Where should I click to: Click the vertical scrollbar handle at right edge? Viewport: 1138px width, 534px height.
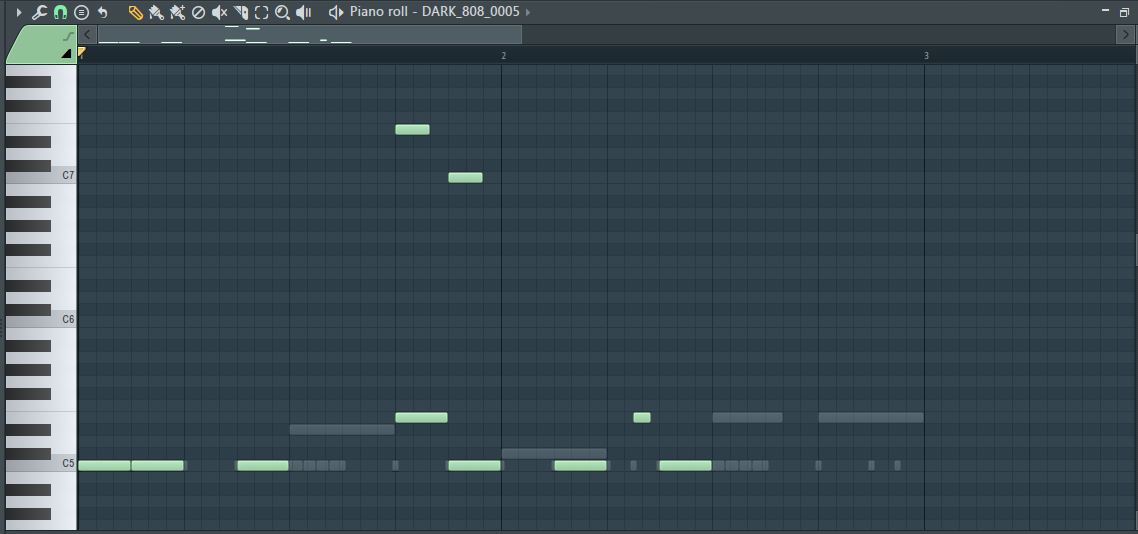[x=1135, y=250]
